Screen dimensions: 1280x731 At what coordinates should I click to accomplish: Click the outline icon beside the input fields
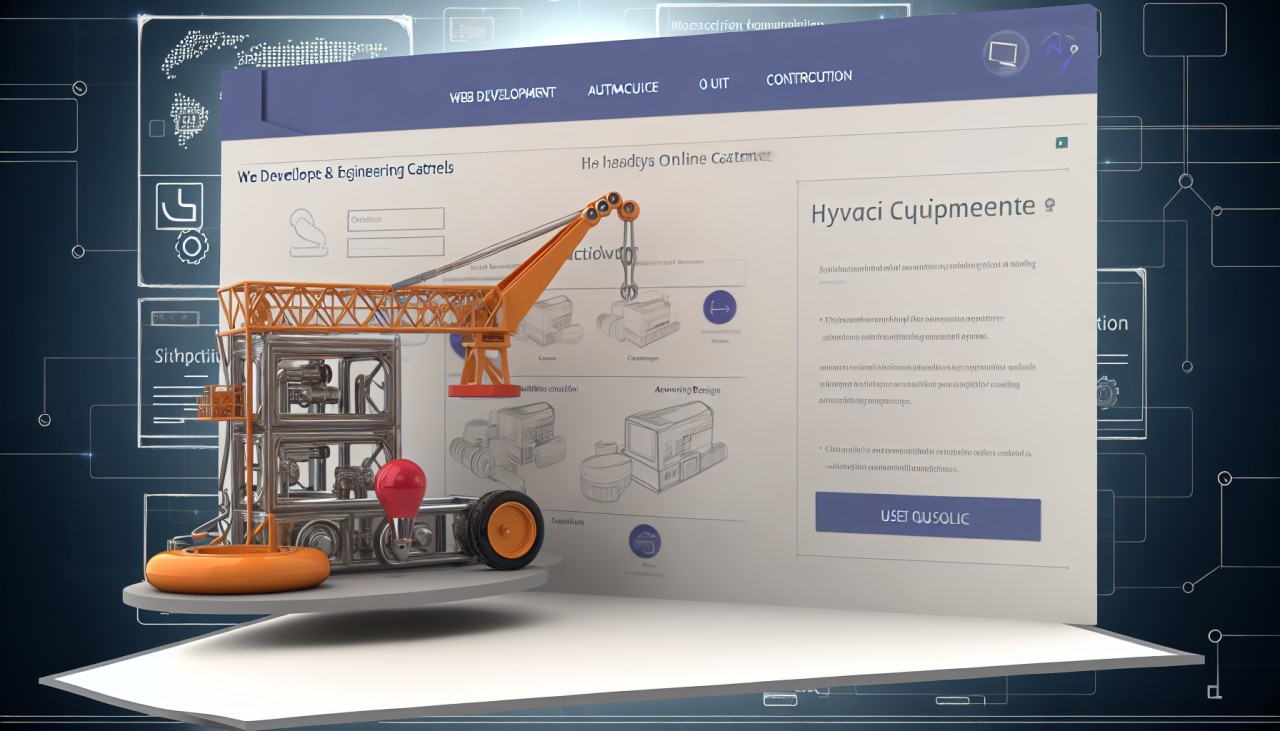309,233
